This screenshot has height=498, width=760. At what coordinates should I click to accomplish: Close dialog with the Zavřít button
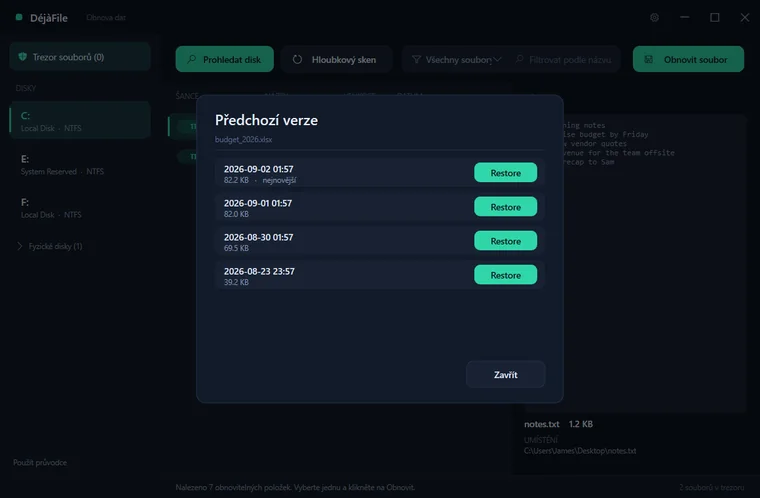coord(505,374)
